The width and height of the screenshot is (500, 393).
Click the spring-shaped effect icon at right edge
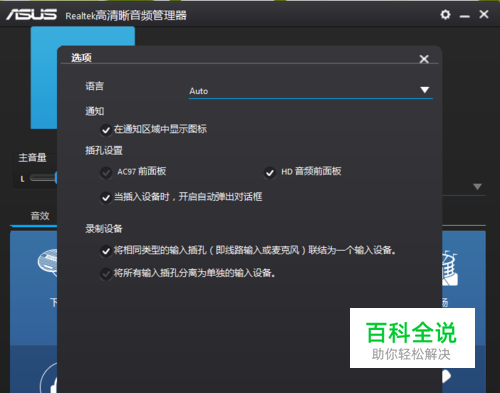point(450,269)
